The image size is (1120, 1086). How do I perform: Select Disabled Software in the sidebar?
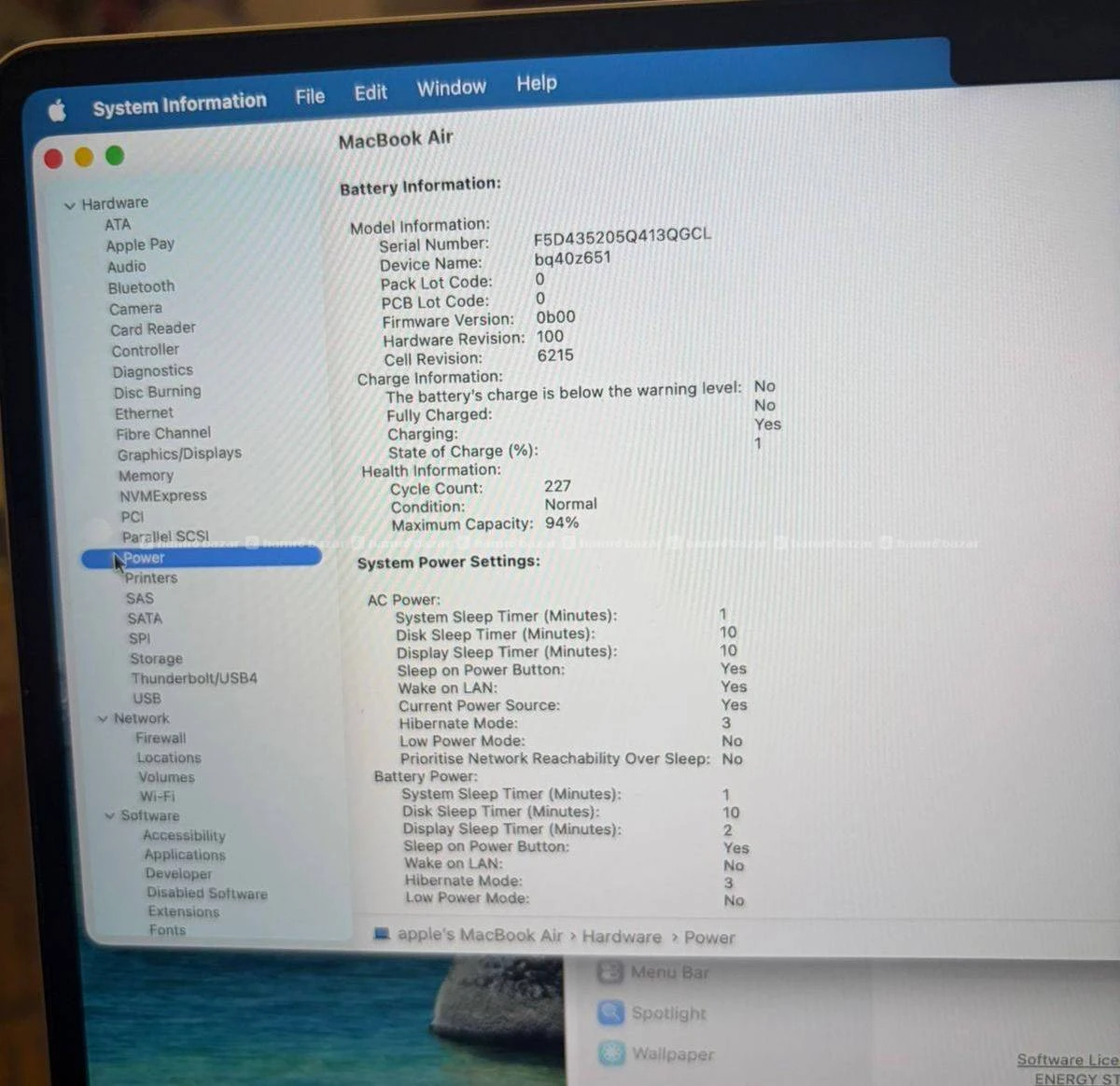point(206,893)
